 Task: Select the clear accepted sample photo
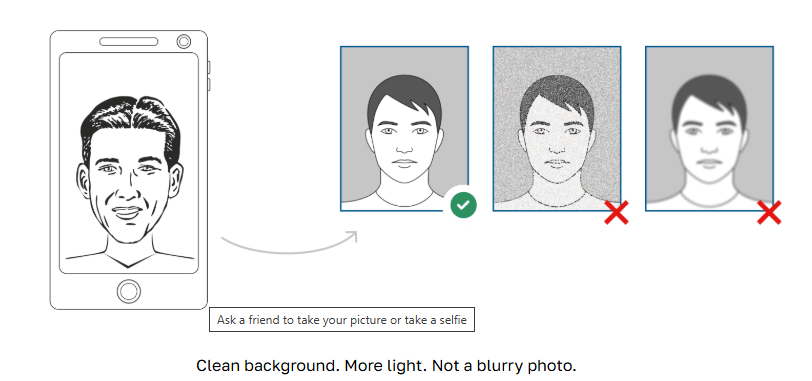pos(404,128)
